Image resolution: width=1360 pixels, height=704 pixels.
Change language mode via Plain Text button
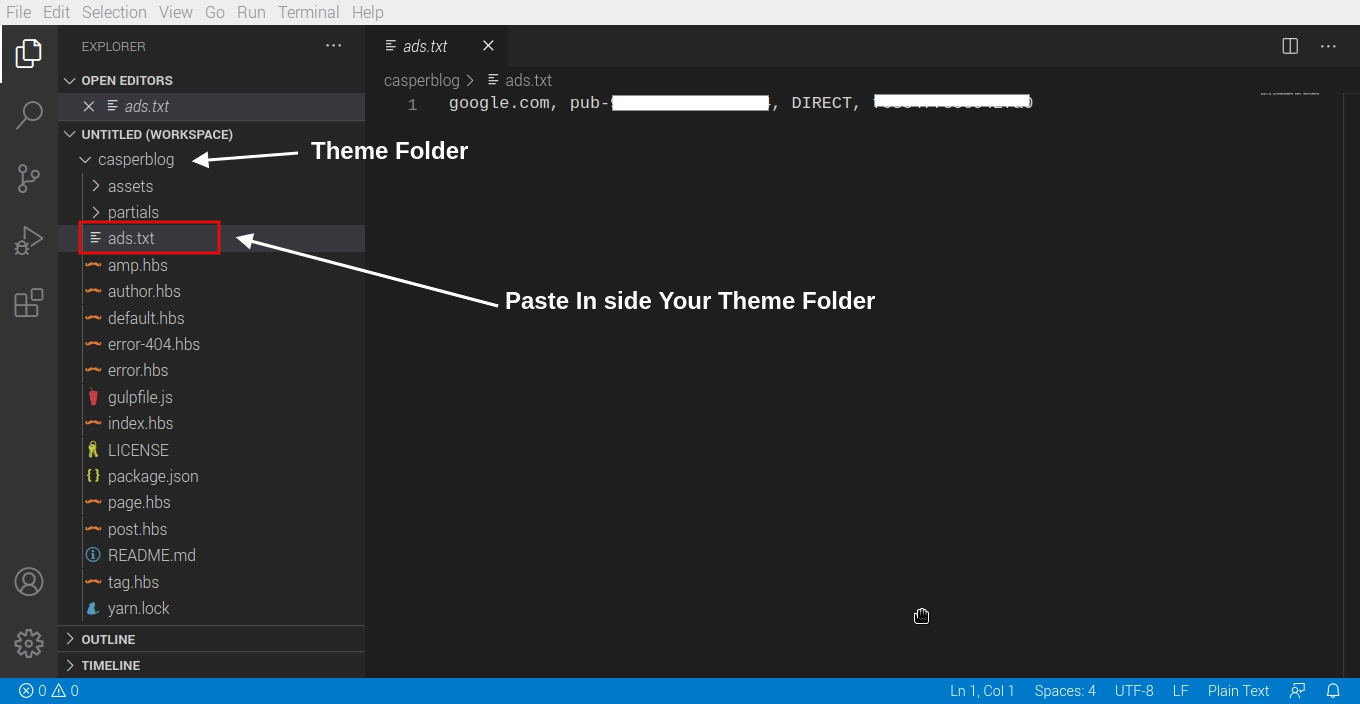click(1238, 690)
